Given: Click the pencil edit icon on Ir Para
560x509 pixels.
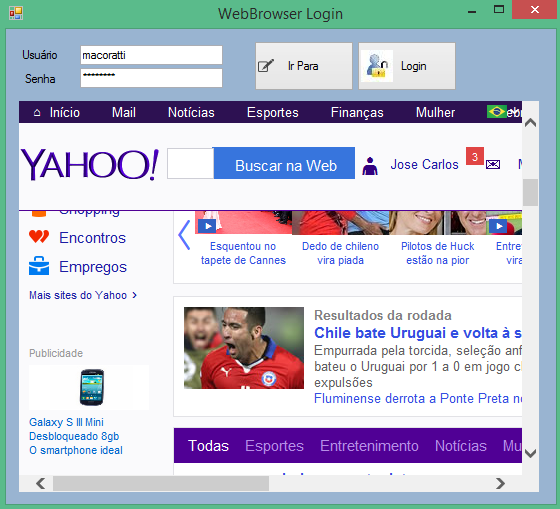Looking at the screenshot, I should click(x=266, y=66).
